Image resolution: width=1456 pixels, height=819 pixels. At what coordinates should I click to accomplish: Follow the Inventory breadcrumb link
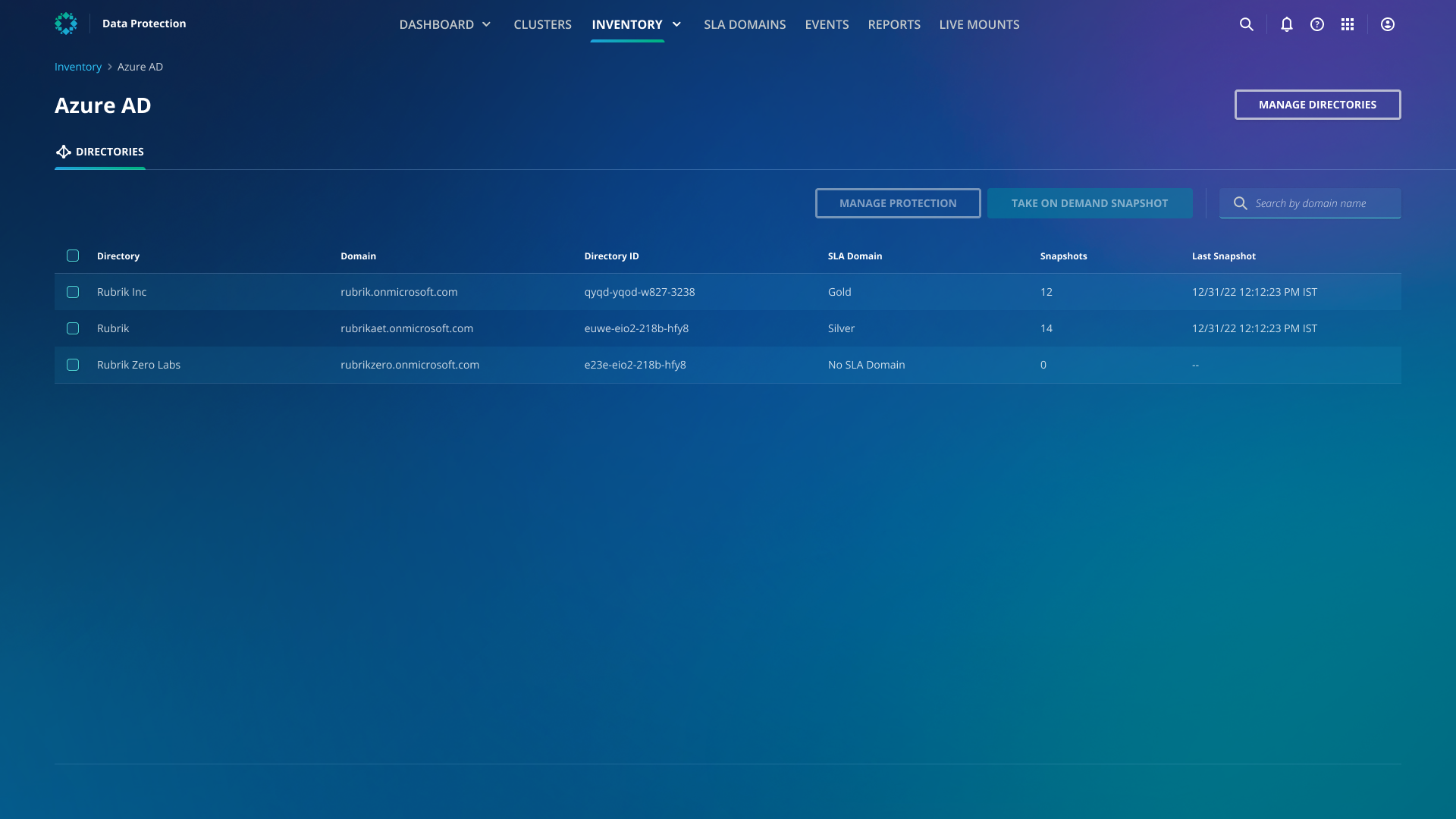(78, 67)
